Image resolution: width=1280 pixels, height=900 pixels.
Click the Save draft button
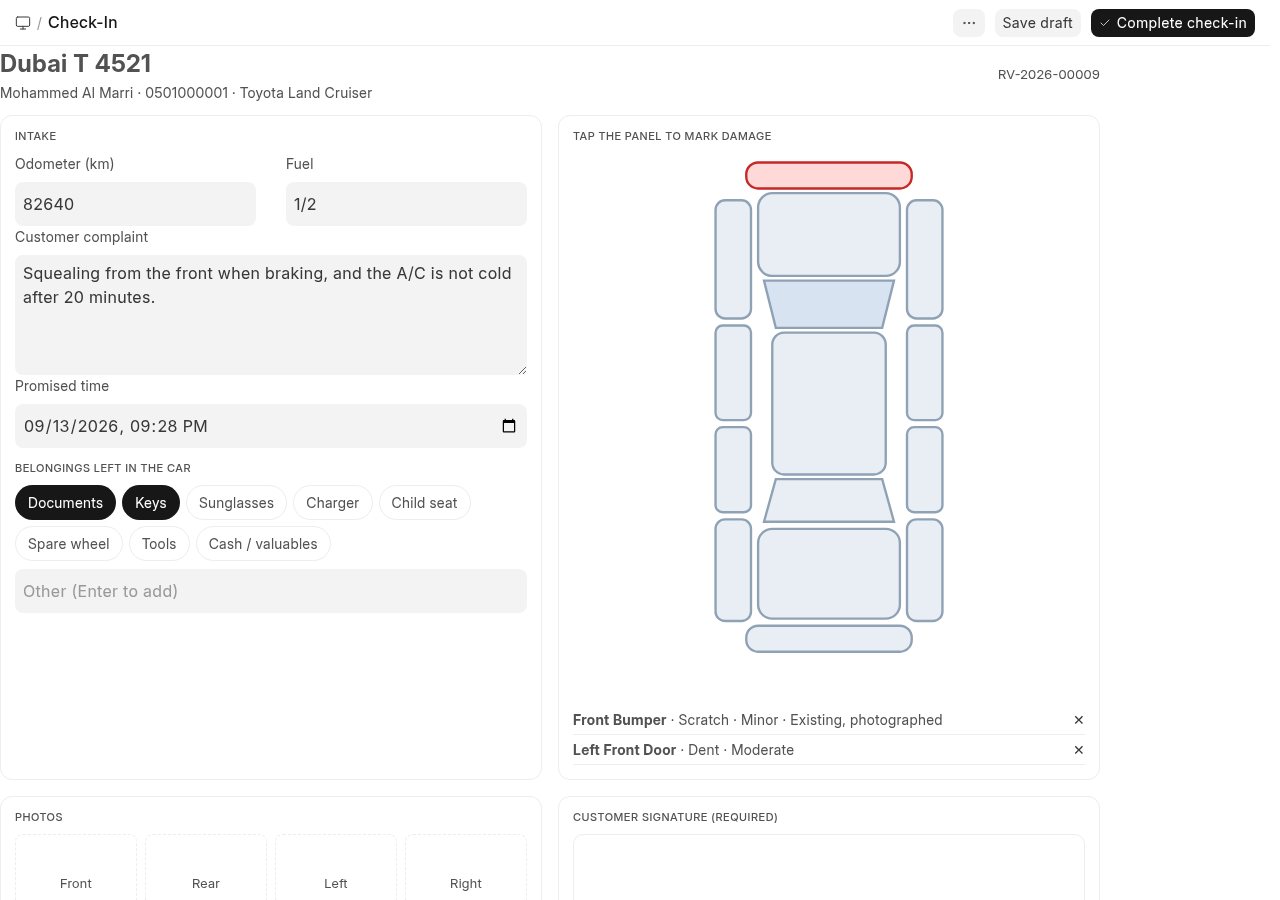(1037, 23)
